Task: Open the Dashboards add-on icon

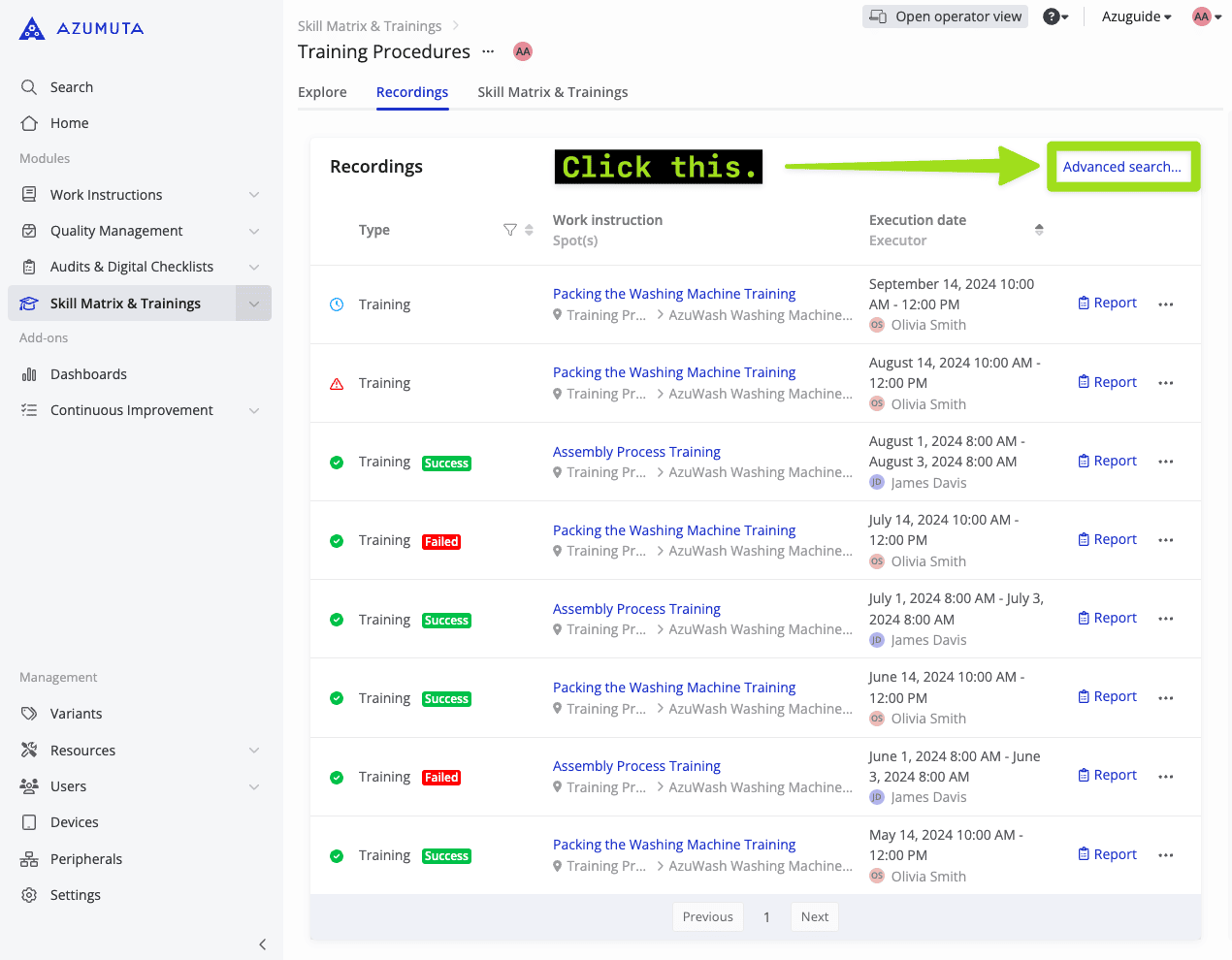Action: [29, 373]
